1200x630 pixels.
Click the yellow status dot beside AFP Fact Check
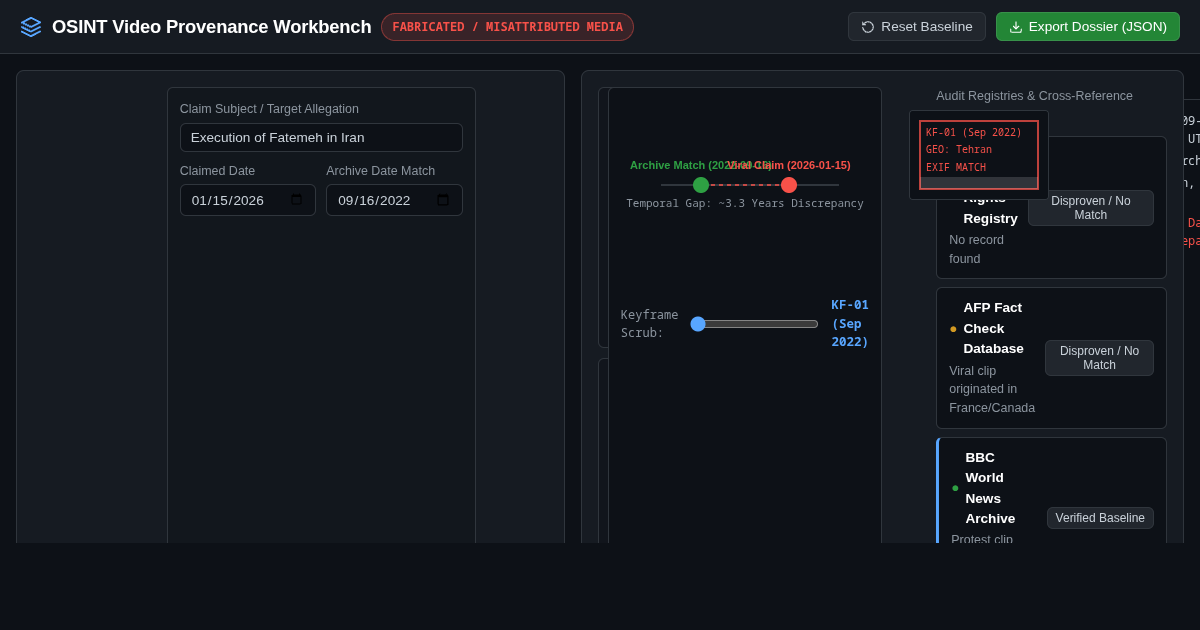pos(953,328)
